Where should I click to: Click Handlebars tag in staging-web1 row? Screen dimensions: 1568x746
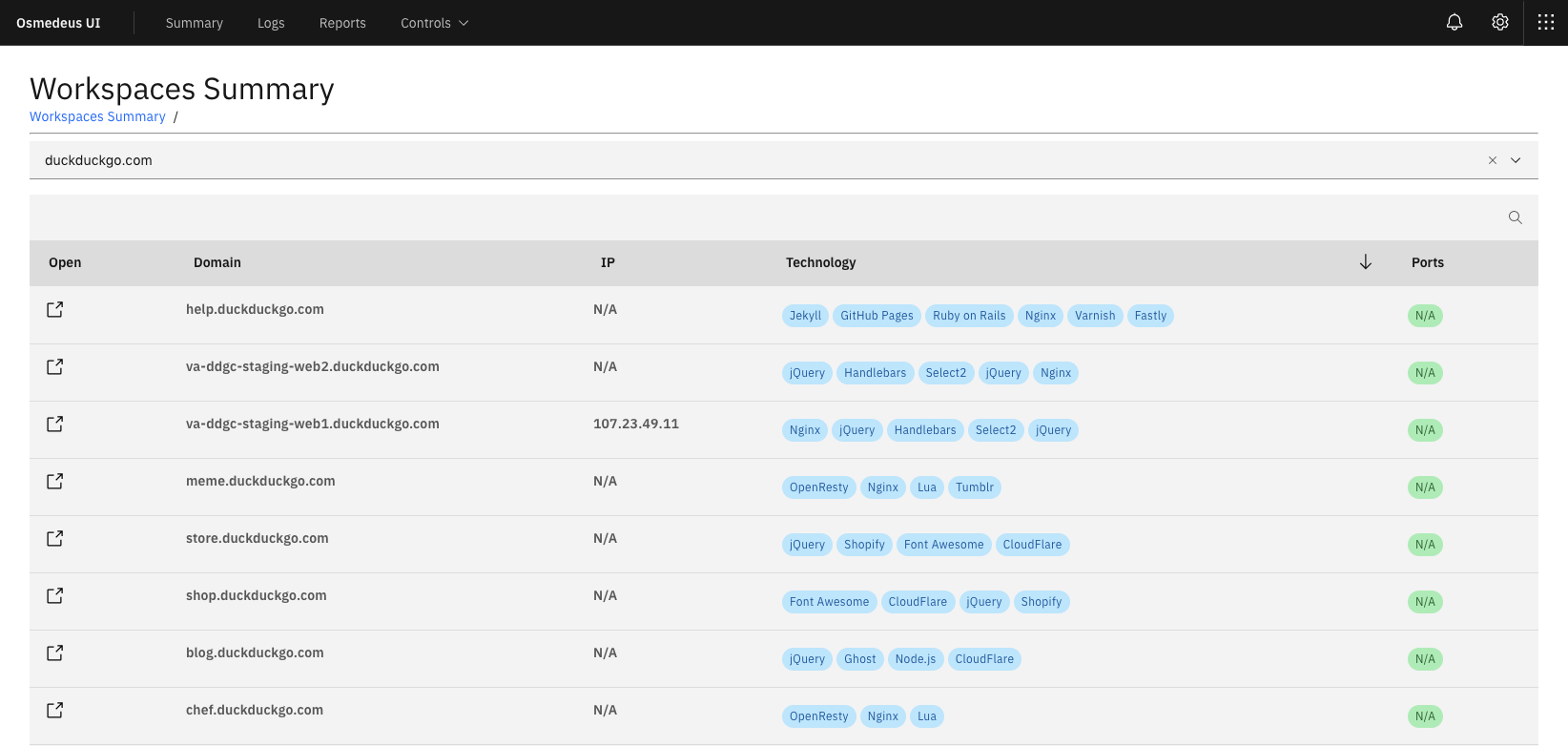click(925, 430)
